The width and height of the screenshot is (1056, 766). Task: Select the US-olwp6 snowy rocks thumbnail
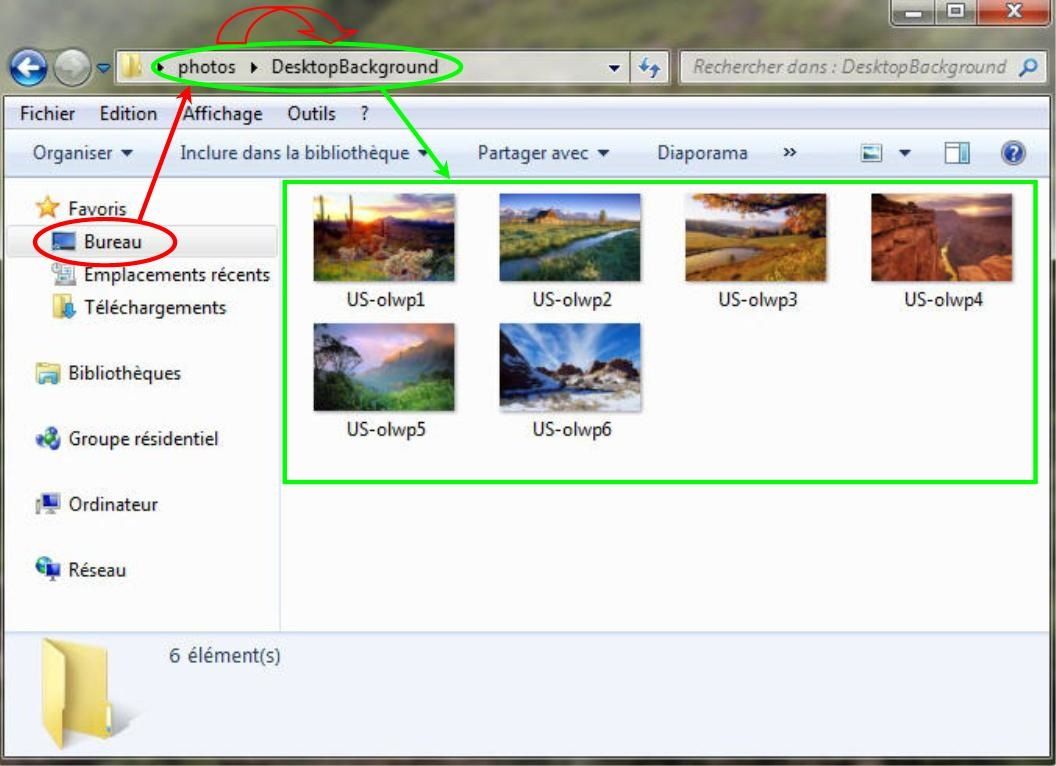[x=570, y=367]
